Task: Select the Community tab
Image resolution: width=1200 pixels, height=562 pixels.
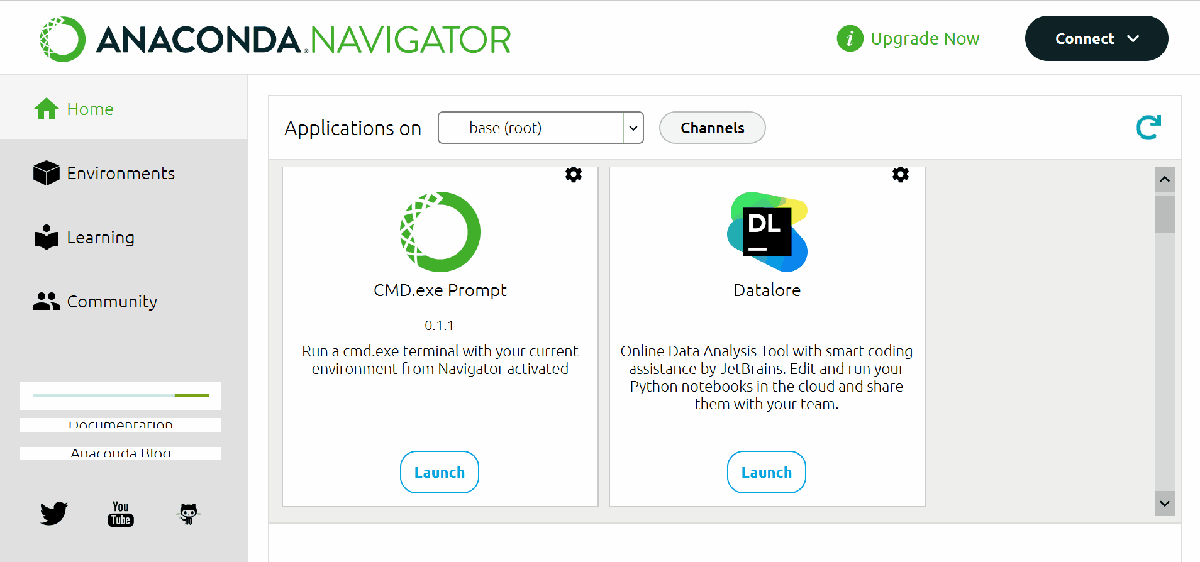Action: tap(111, 301)
